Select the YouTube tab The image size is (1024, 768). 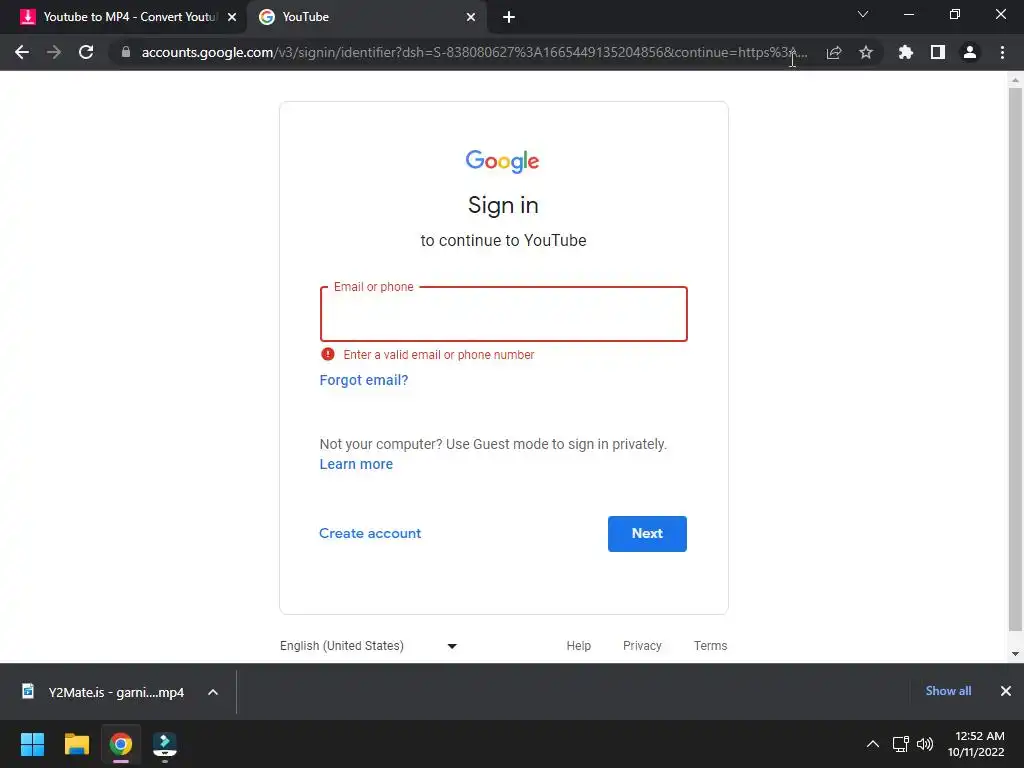(x=367, y=17)
